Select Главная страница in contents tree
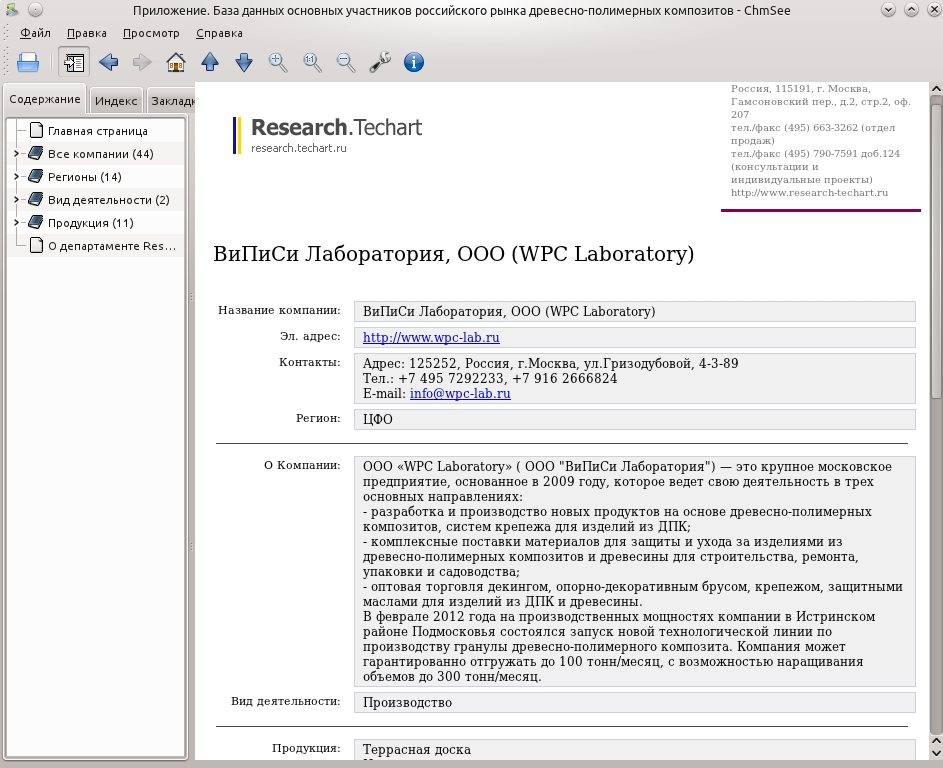Viewport: 943px width, 768px height. pos(97,131)
